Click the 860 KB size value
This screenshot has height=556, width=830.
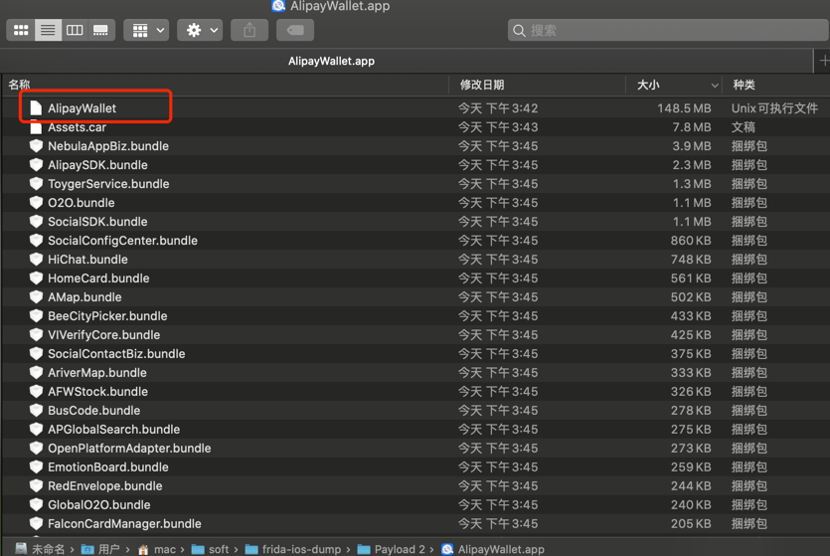point(691,240)
